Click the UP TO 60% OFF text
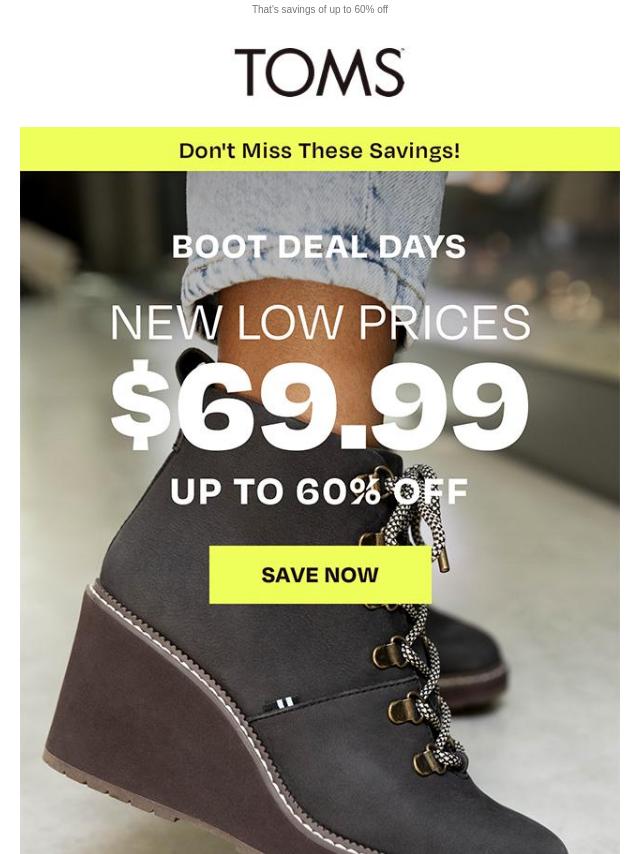 319,491
